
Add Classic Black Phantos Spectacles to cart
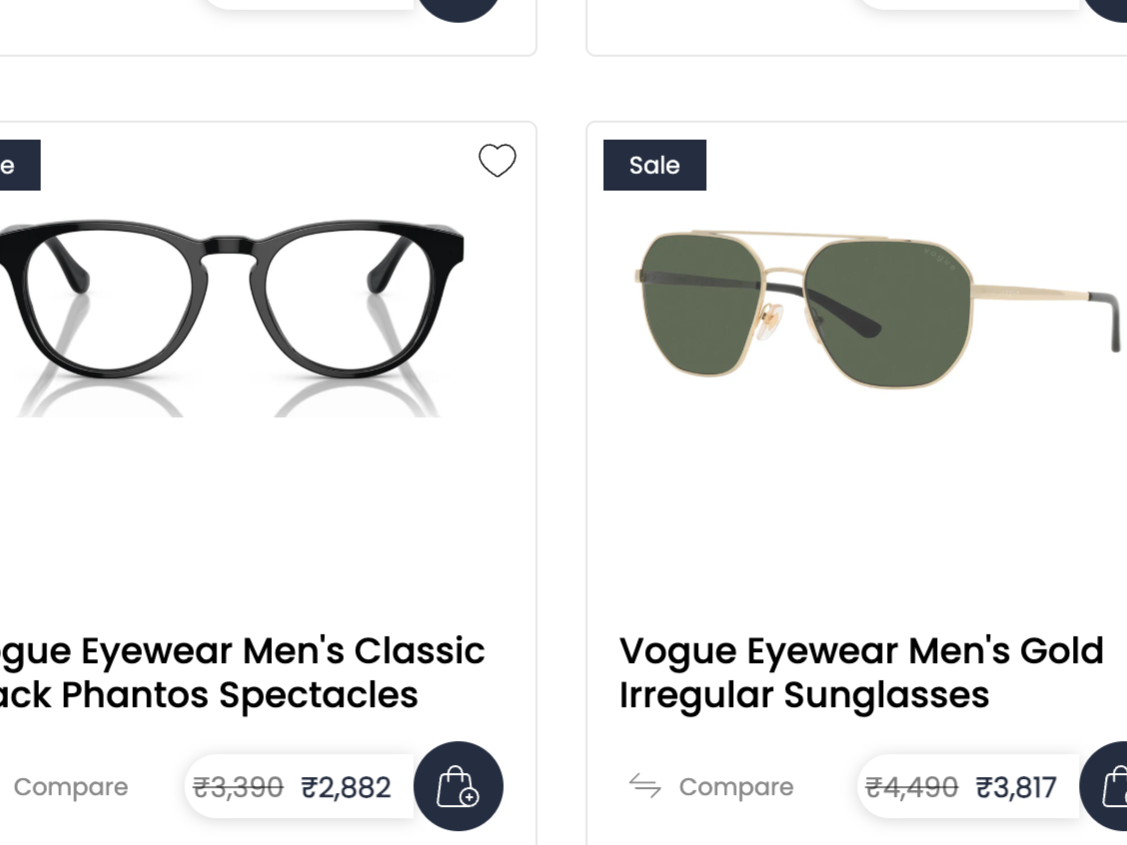(459, 786)
